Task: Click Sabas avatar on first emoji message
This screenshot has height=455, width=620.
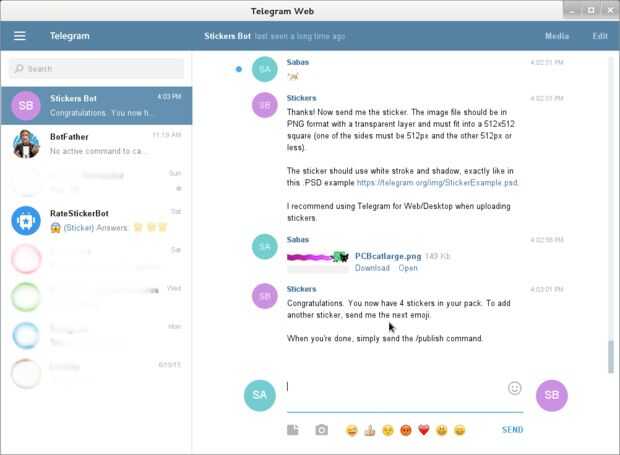Action: click(x=265, y=69)
